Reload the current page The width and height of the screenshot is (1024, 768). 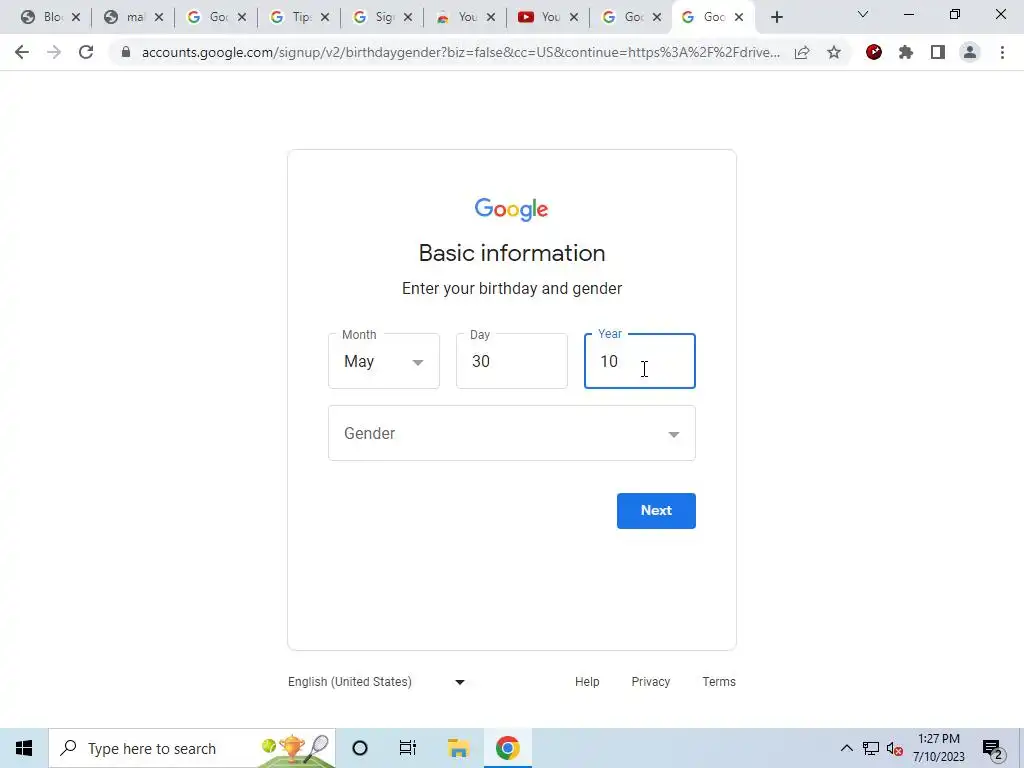86,52
